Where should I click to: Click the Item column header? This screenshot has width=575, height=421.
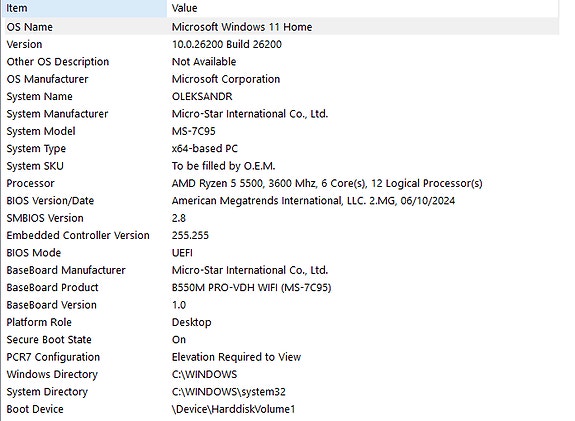pyautogui.click(x=85, y=8)
